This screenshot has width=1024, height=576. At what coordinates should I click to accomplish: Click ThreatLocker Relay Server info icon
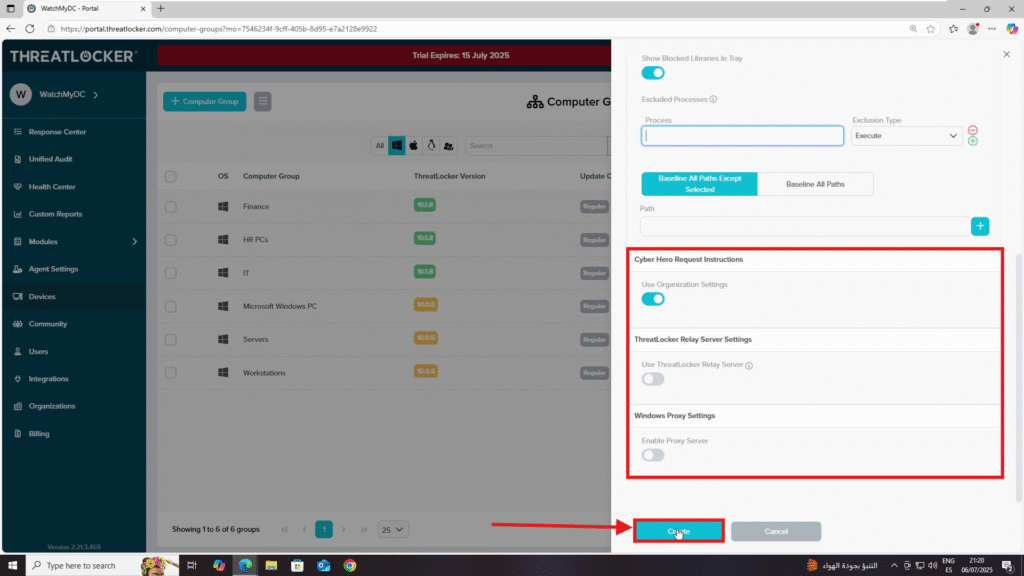(749, 366)
